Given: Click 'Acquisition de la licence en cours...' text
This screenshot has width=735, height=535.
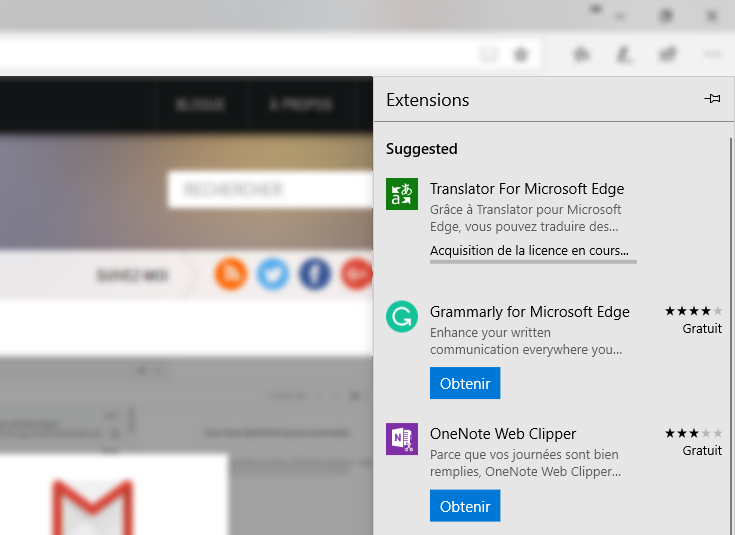Looking at the screenshot, I should 529,250.
